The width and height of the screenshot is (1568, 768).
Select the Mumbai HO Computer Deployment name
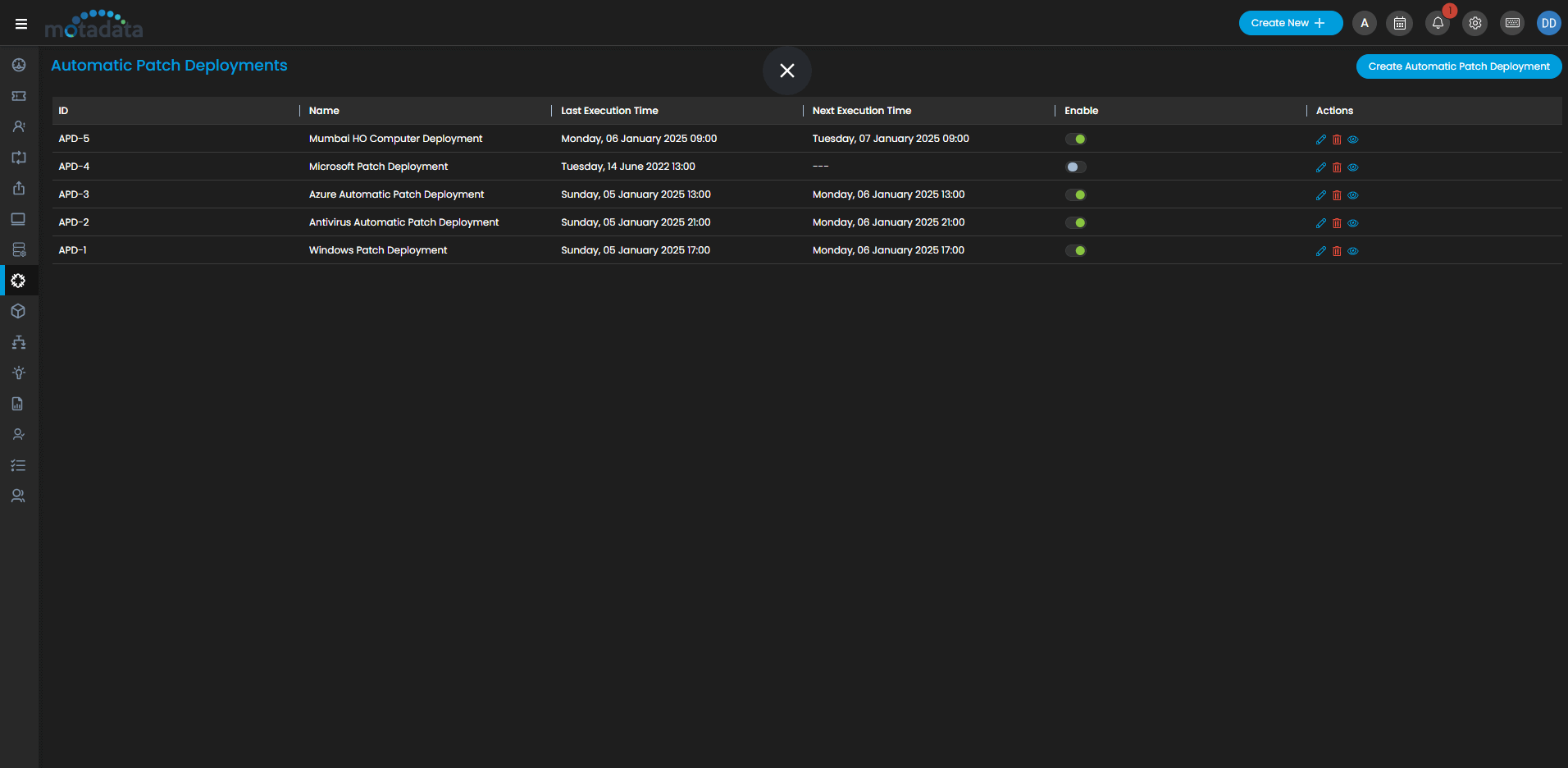pos(395,139)
